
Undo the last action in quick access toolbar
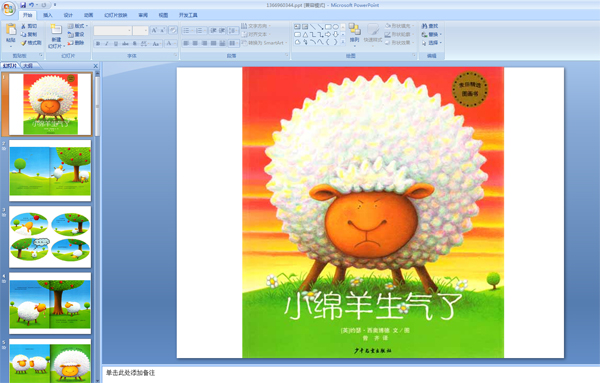click(x=32, y=5)
